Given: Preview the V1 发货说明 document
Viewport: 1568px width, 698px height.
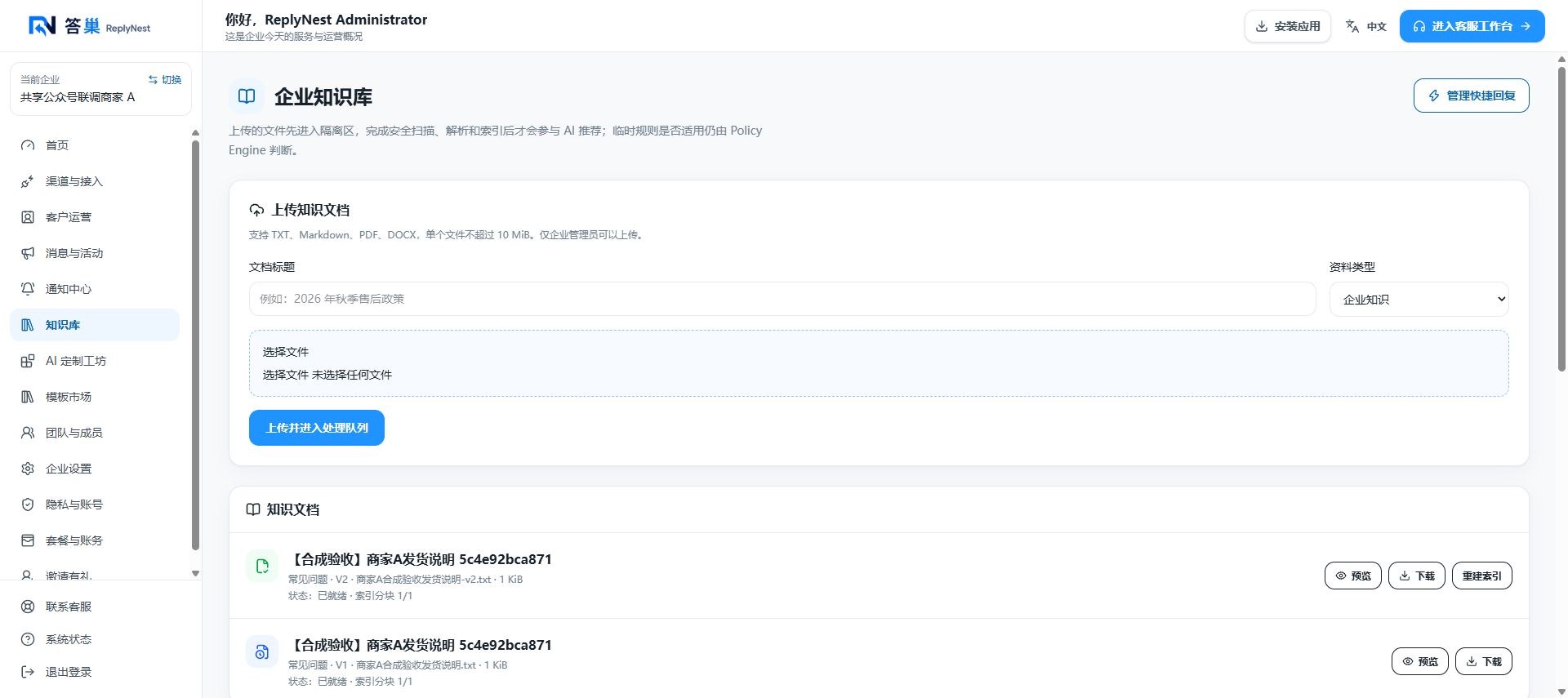Looking at the screenshot, I should (1420, 661).
